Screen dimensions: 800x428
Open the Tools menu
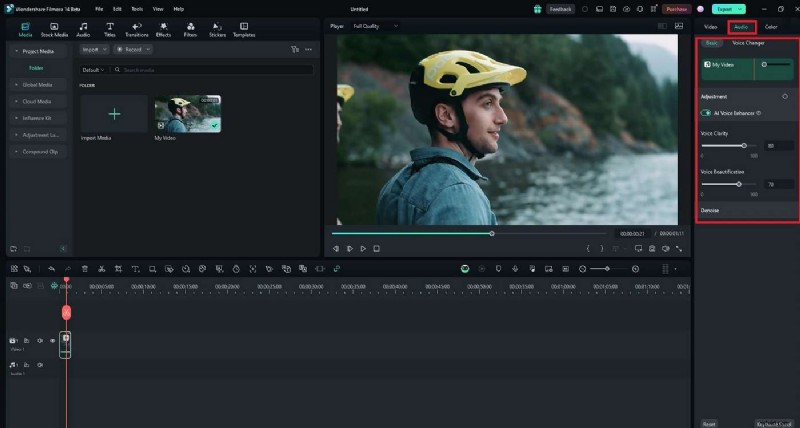pyautogui.click(x=137, y=8)
